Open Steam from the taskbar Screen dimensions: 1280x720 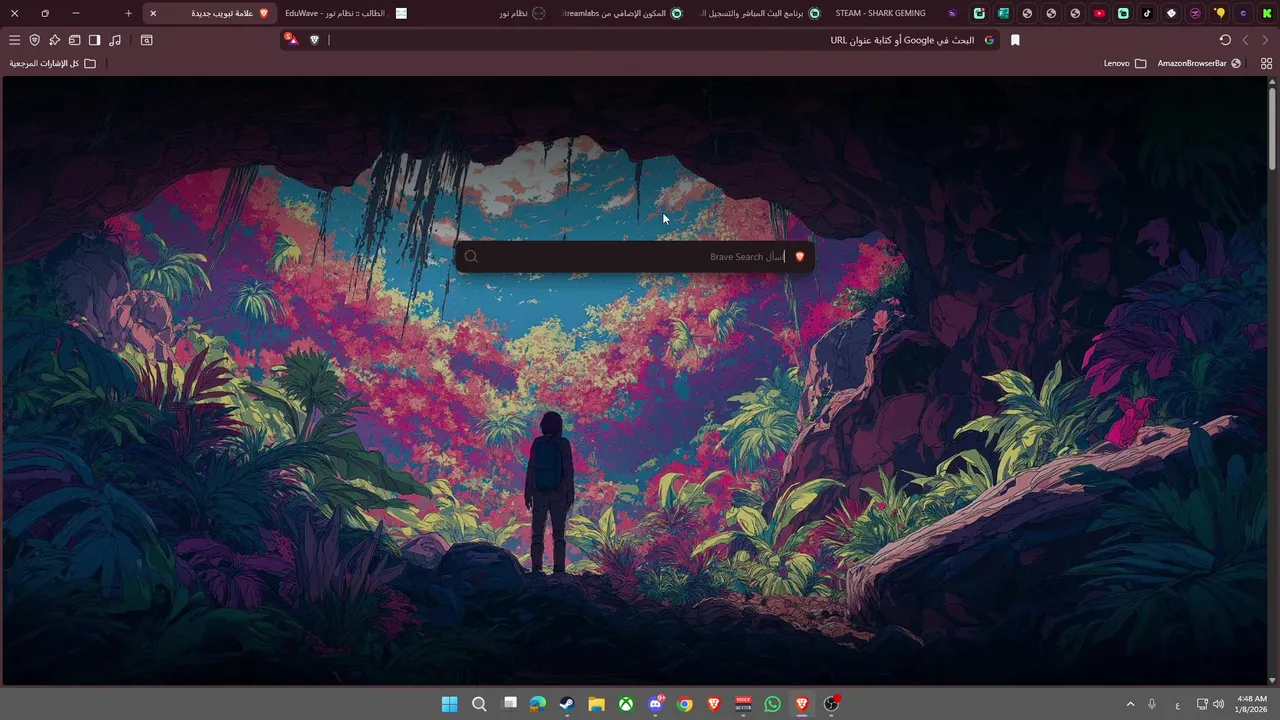point(567,704)
